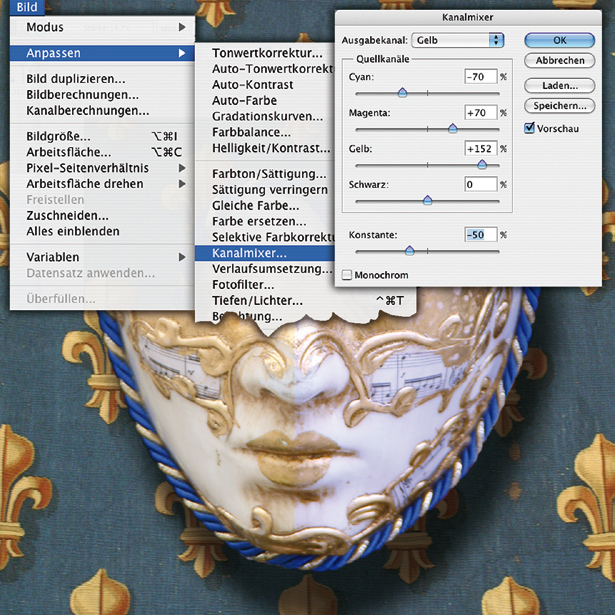Open Pixel-Seitenverhältnis submenu
Image resolution: width=615 pixels, height=615 pixels.
pyautogui.click(x=102, y=168)
